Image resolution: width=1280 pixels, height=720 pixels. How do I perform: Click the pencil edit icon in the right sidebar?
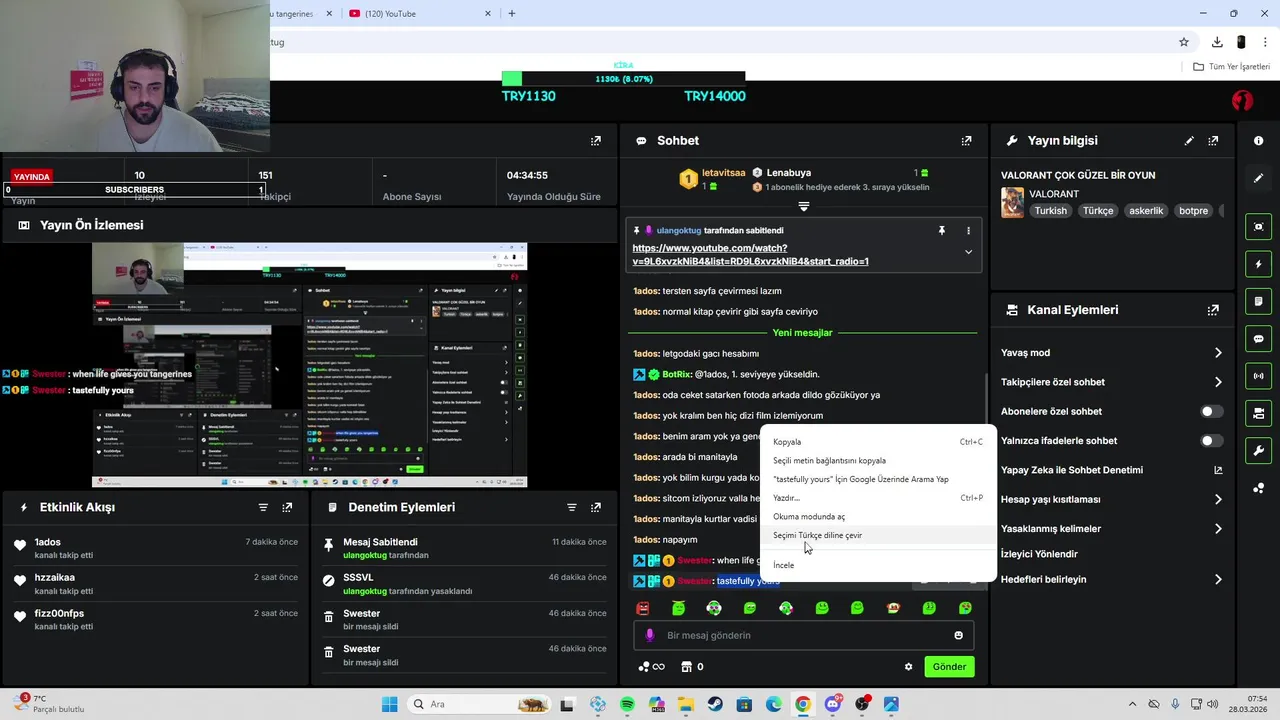[x=1258, y=178]
